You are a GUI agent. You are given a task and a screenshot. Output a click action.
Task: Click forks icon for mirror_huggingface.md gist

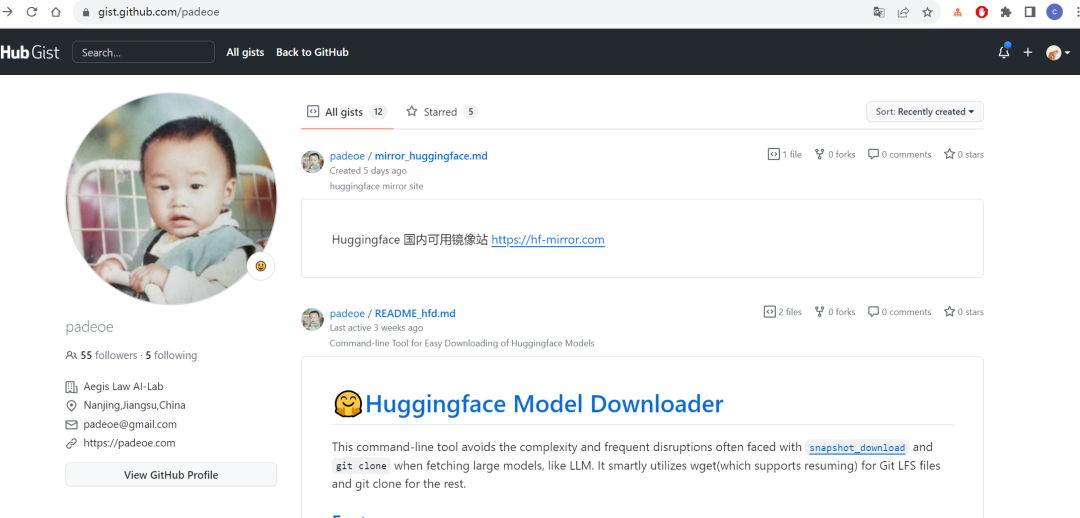tap(820, 154)
